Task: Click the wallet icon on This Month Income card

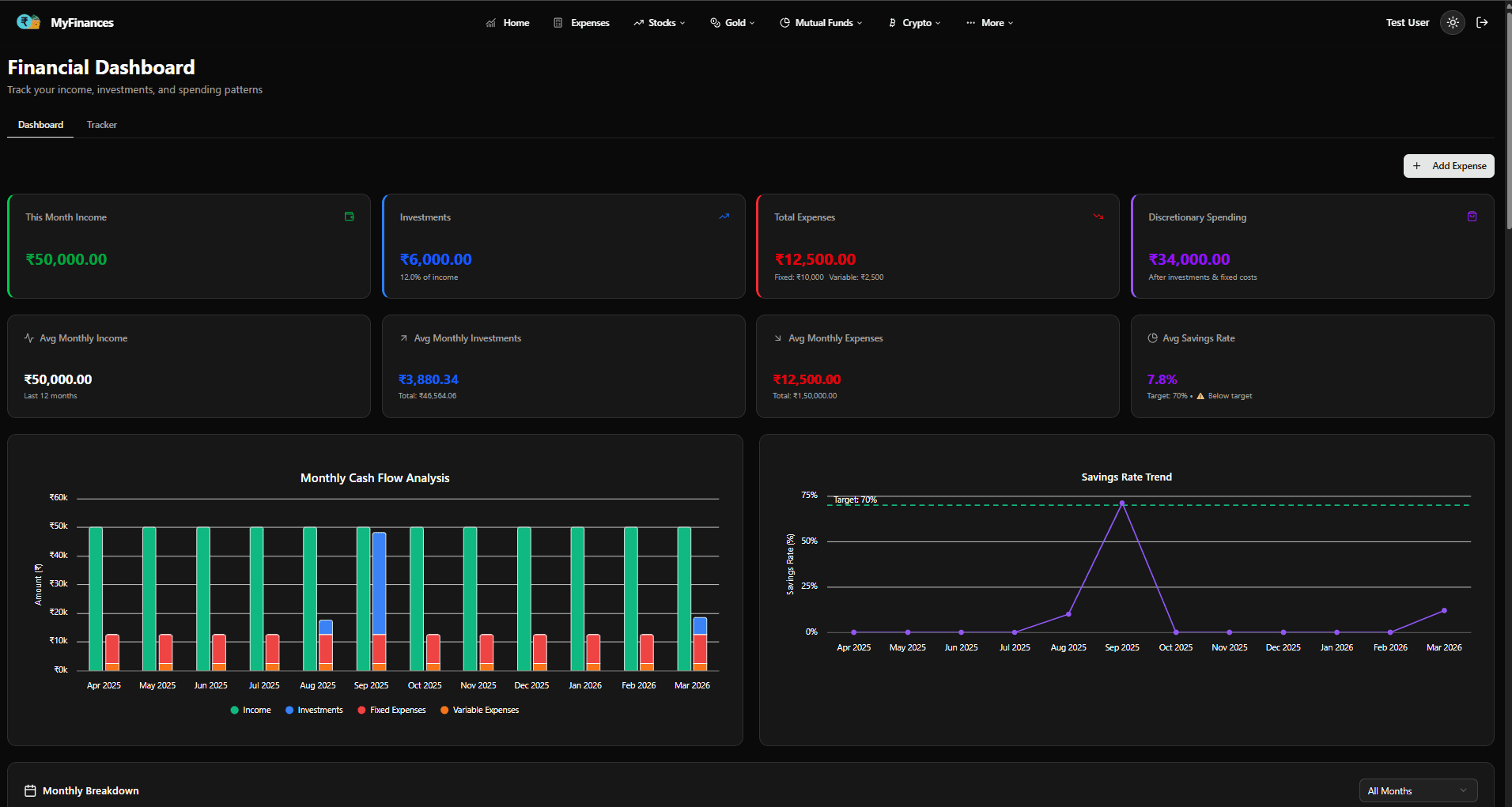Action: (349, 217)
